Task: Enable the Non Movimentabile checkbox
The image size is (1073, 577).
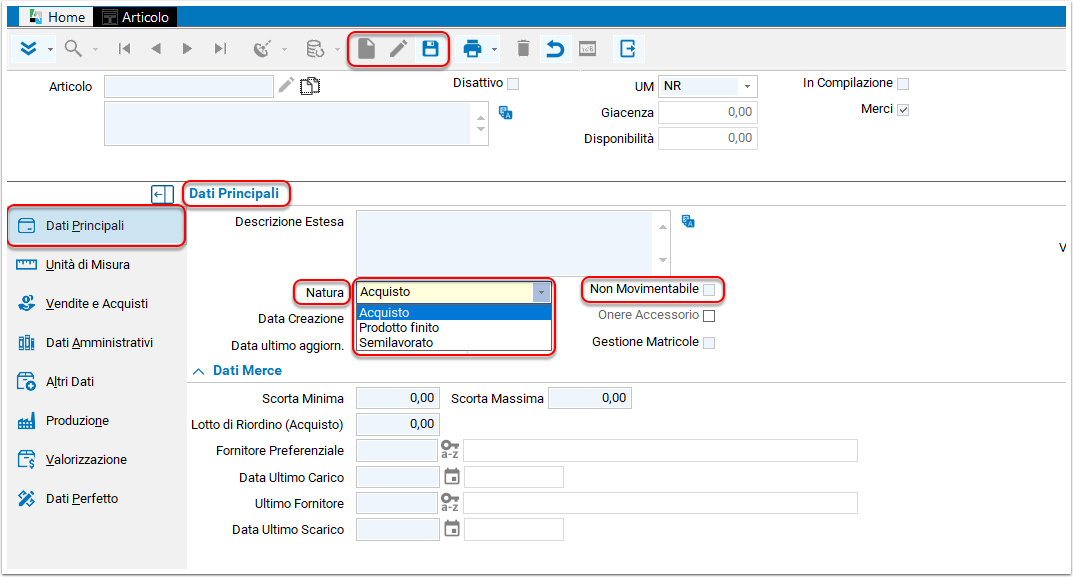Action: (710, 290)
